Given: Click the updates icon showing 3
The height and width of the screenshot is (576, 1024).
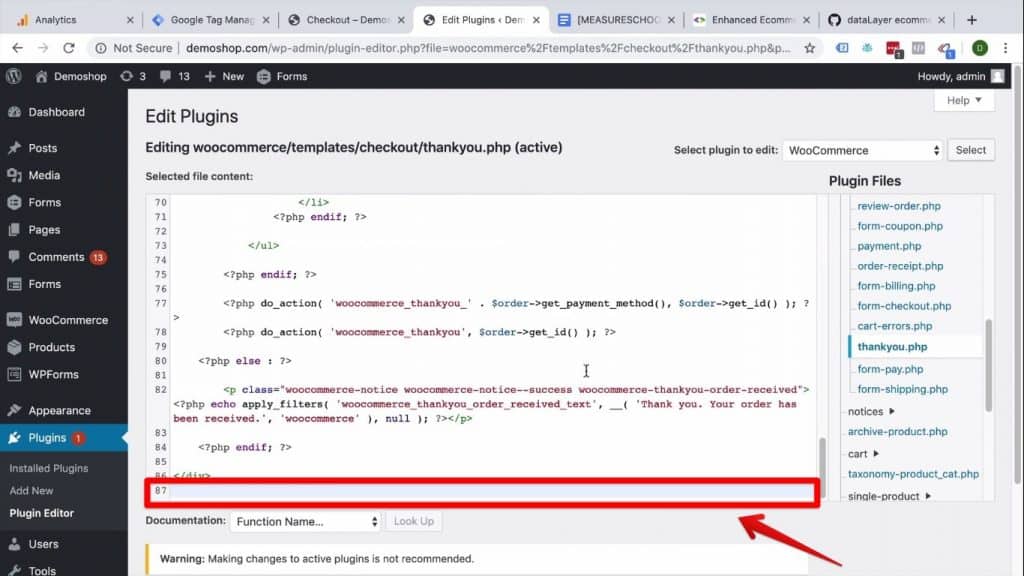Looking at the screenshot, I should (x=133, y=76).
